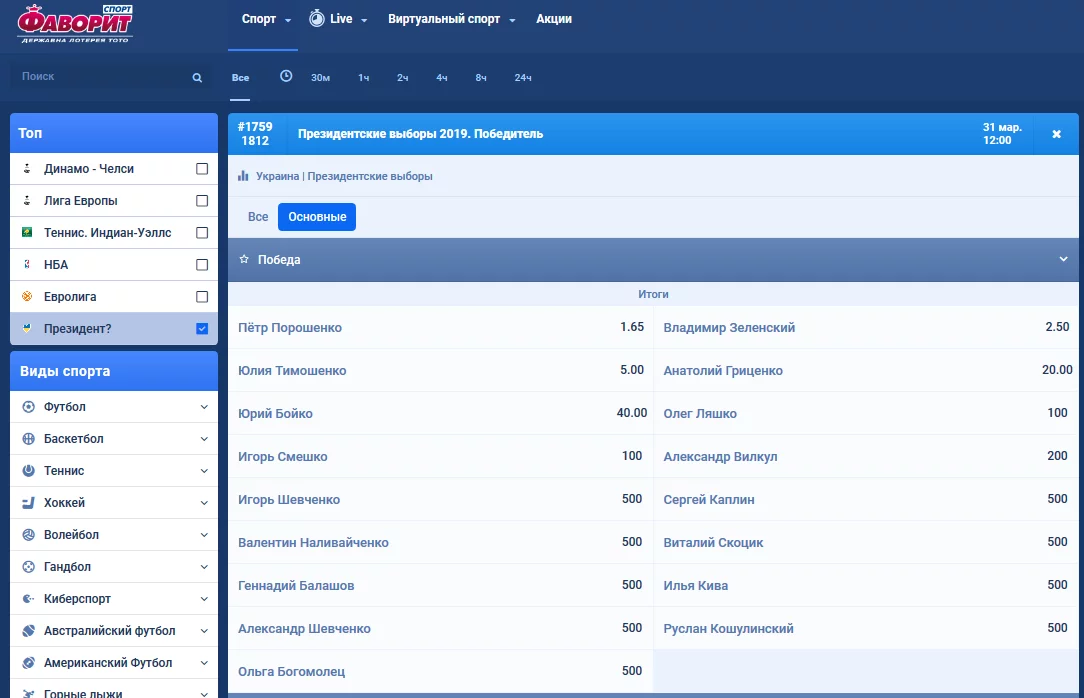Tick the НБА checkbox
The height and width of the screenshot is (698, 1084).
[202, 265]
